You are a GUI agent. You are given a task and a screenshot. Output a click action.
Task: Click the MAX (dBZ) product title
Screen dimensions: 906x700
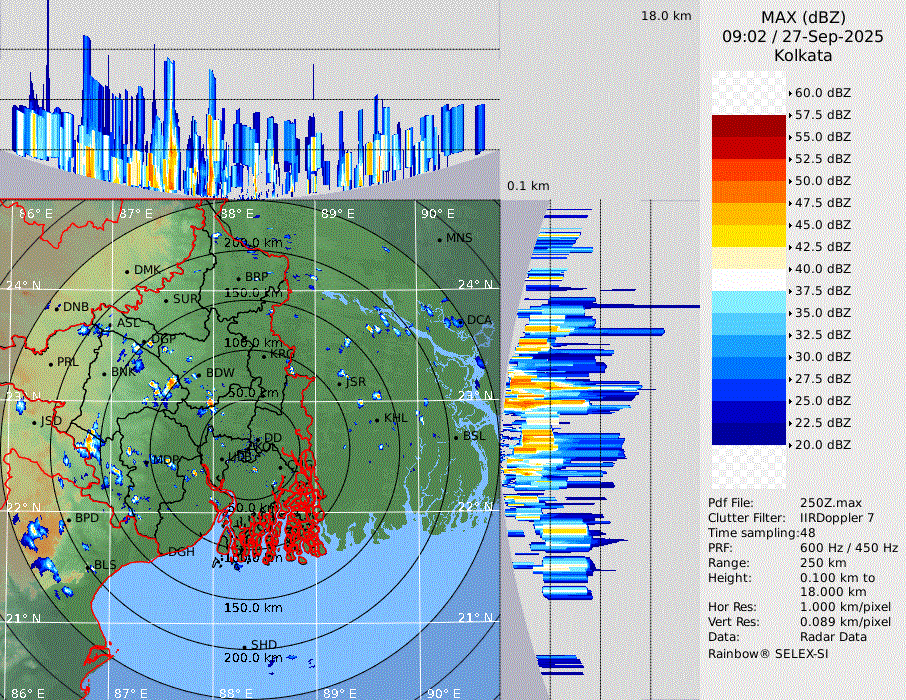coord(803,17)
